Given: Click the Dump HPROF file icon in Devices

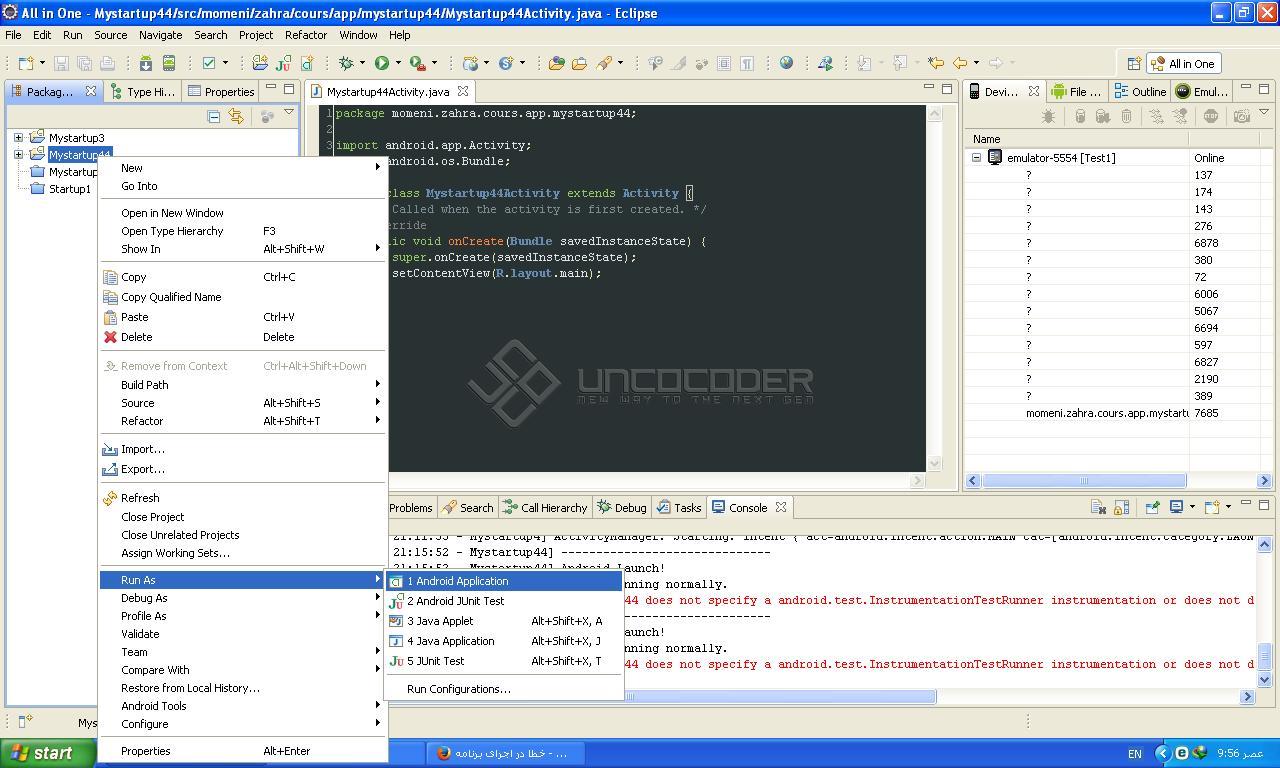Looking at the screenshot, I should [1102, 117].
